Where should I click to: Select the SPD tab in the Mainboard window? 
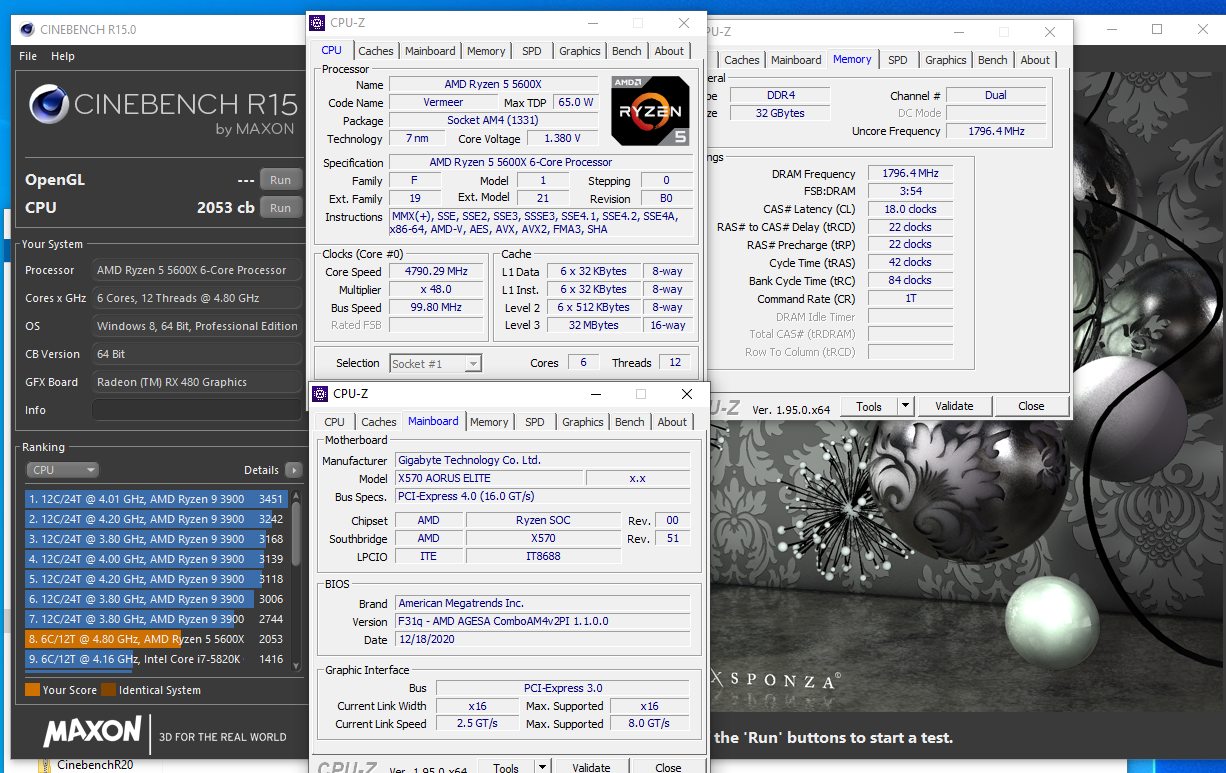tap(535, 422)
